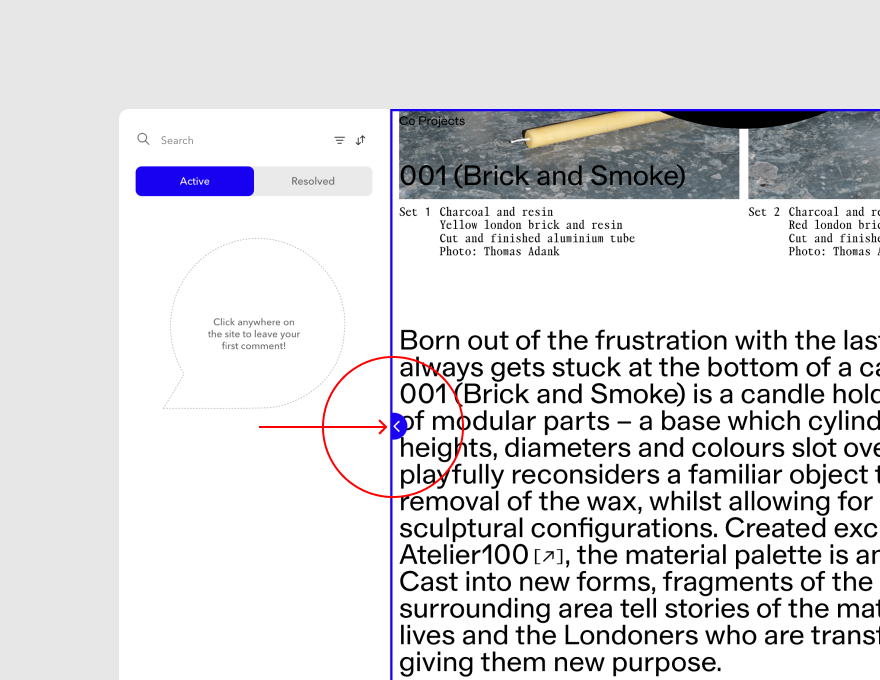This screenshot has width=880, height=680.
Task: Open the comment filter icon
Action: click(339, 141)
